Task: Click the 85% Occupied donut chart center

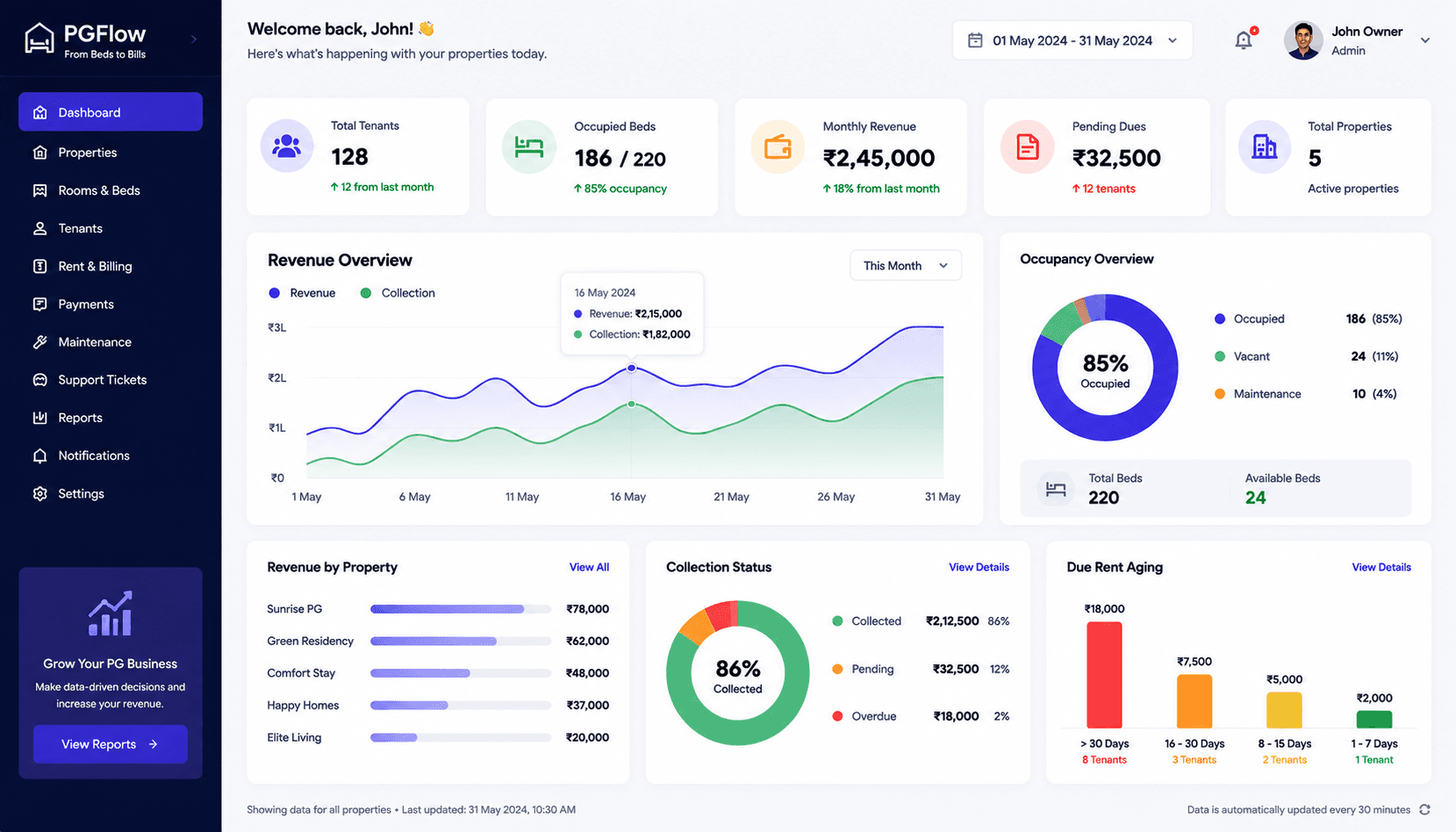Action: 1105,369
